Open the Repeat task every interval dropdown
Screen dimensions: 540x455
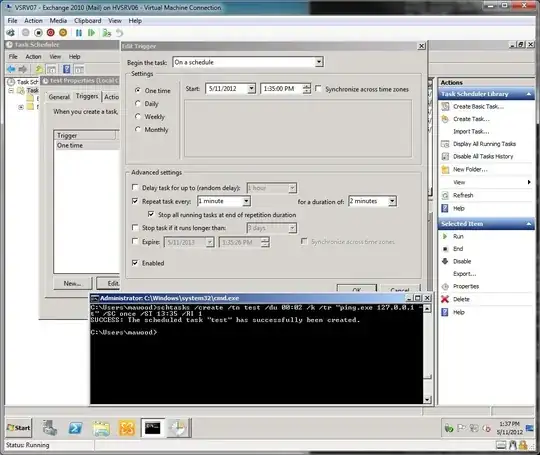point(246,201)
